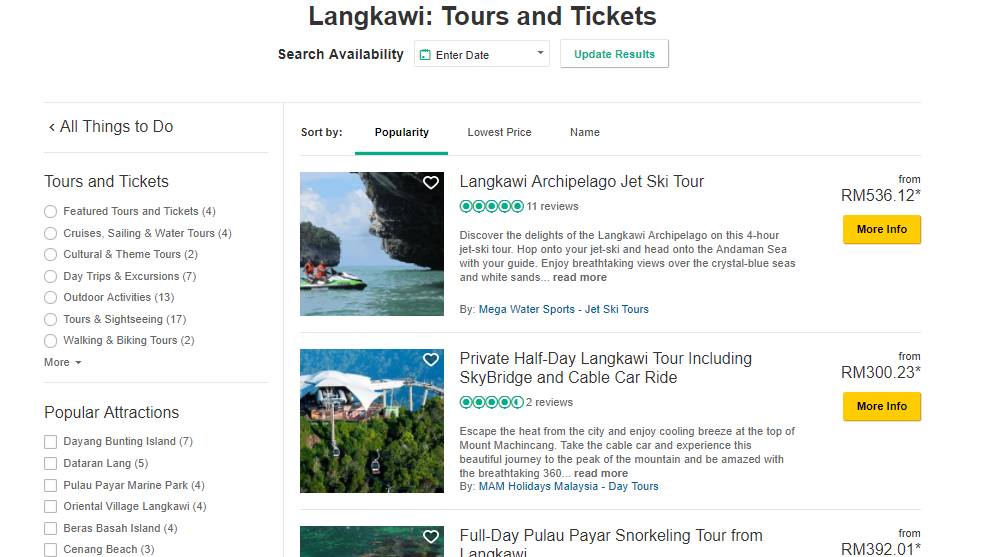Click the RM392.01 price
985x557 pixels.
click(x=881, y=549)
